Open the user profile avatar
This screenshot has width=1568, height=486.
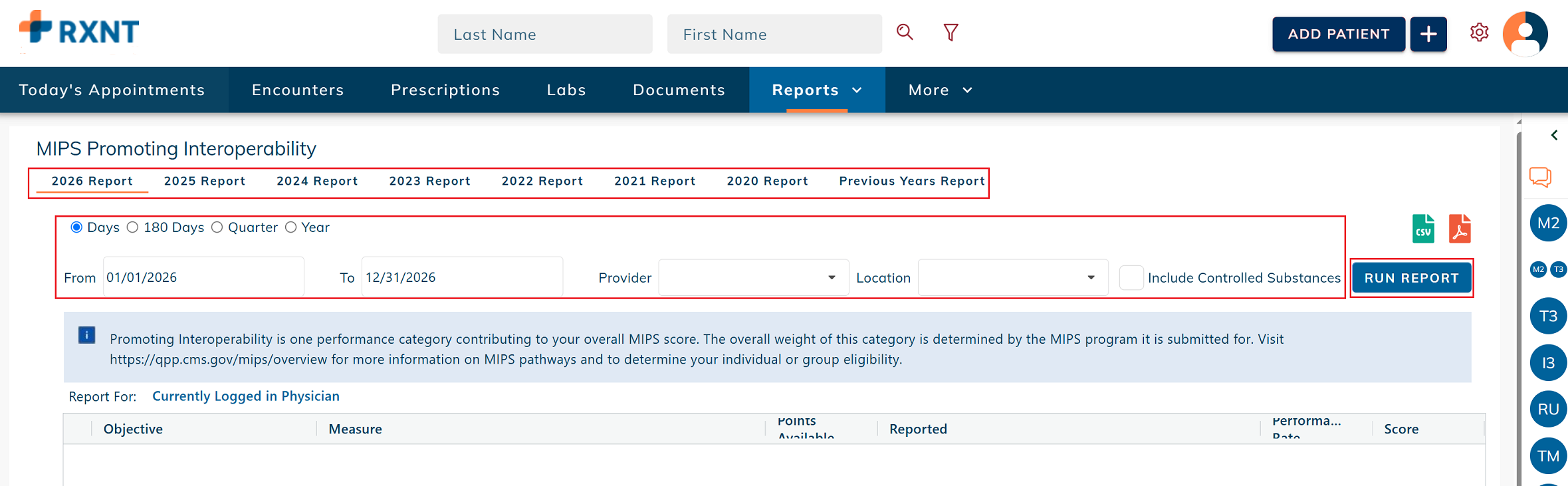pos(1525,34)
